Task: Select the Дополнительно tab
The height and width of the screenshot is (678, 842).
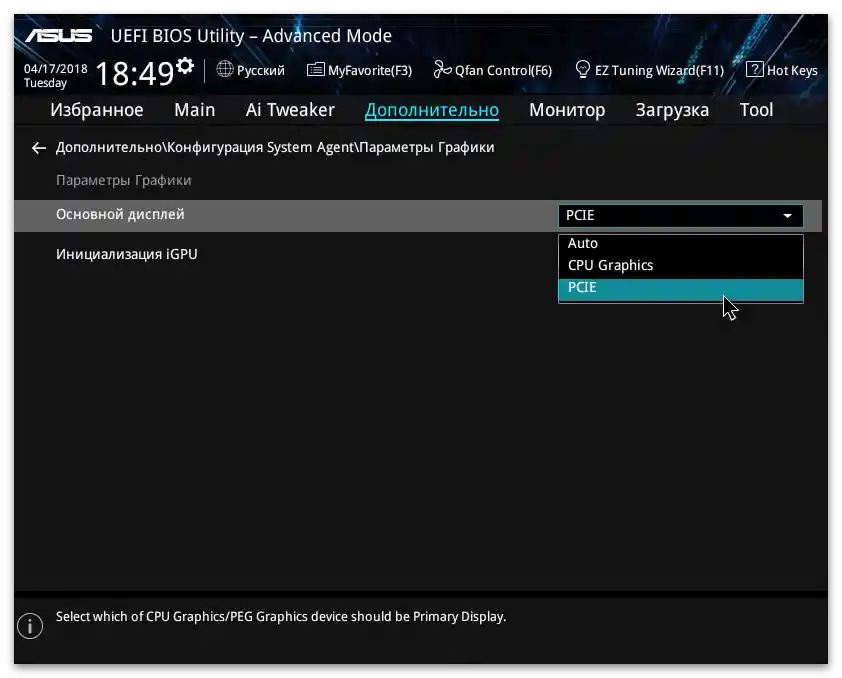Action: (432, 110)
